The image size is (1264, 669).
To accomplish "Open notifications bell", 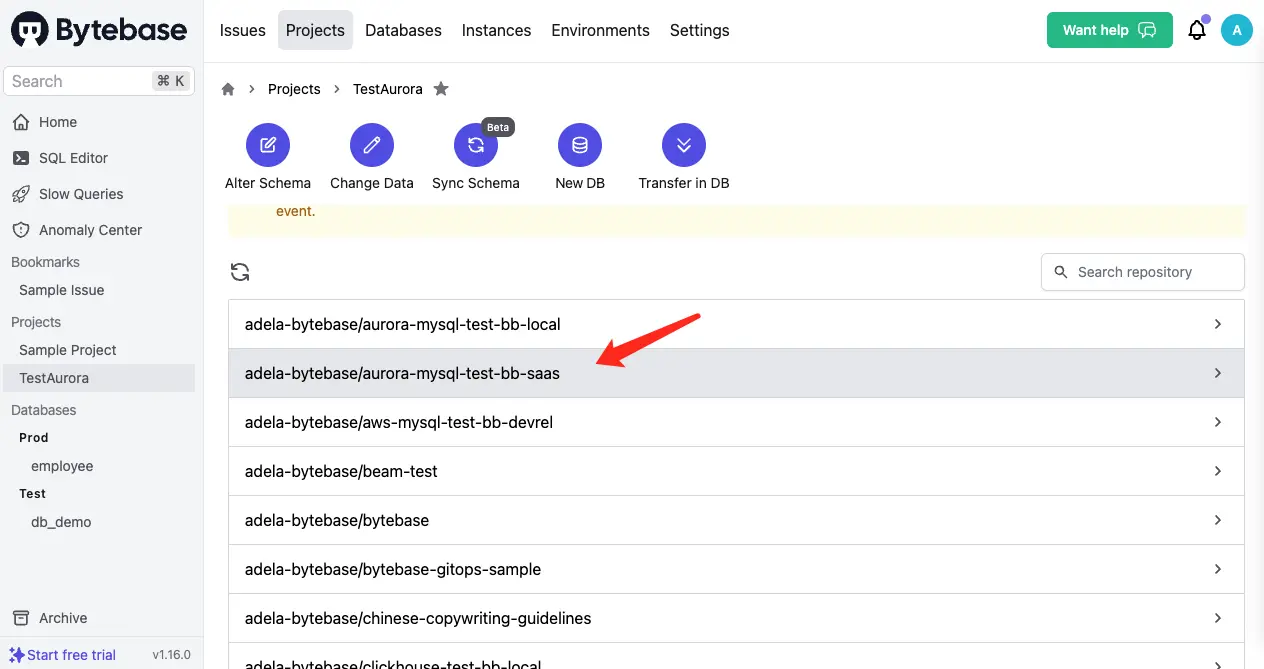I will (x=1197, y=30).
